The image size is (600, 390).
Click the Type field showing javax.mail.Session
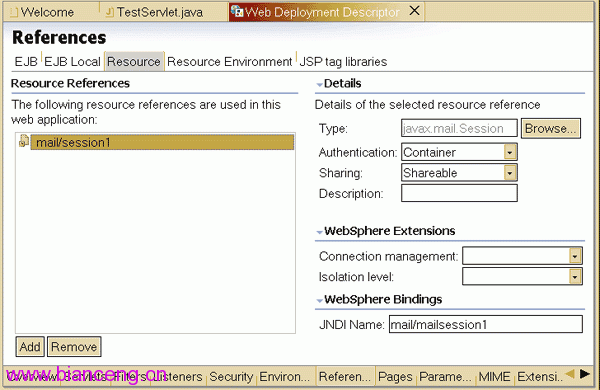coord(459,129)
